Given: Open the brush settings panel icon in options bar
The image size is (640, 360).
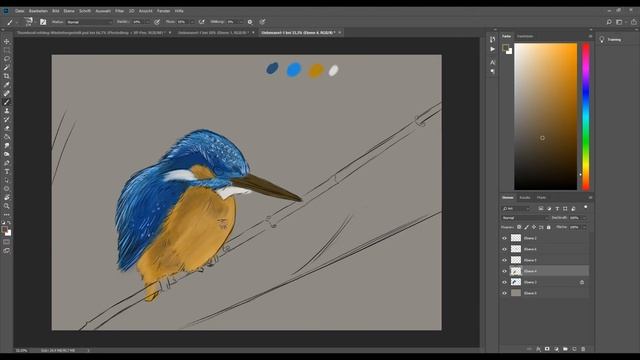Looking at the screenshot, I should (43, 22).
